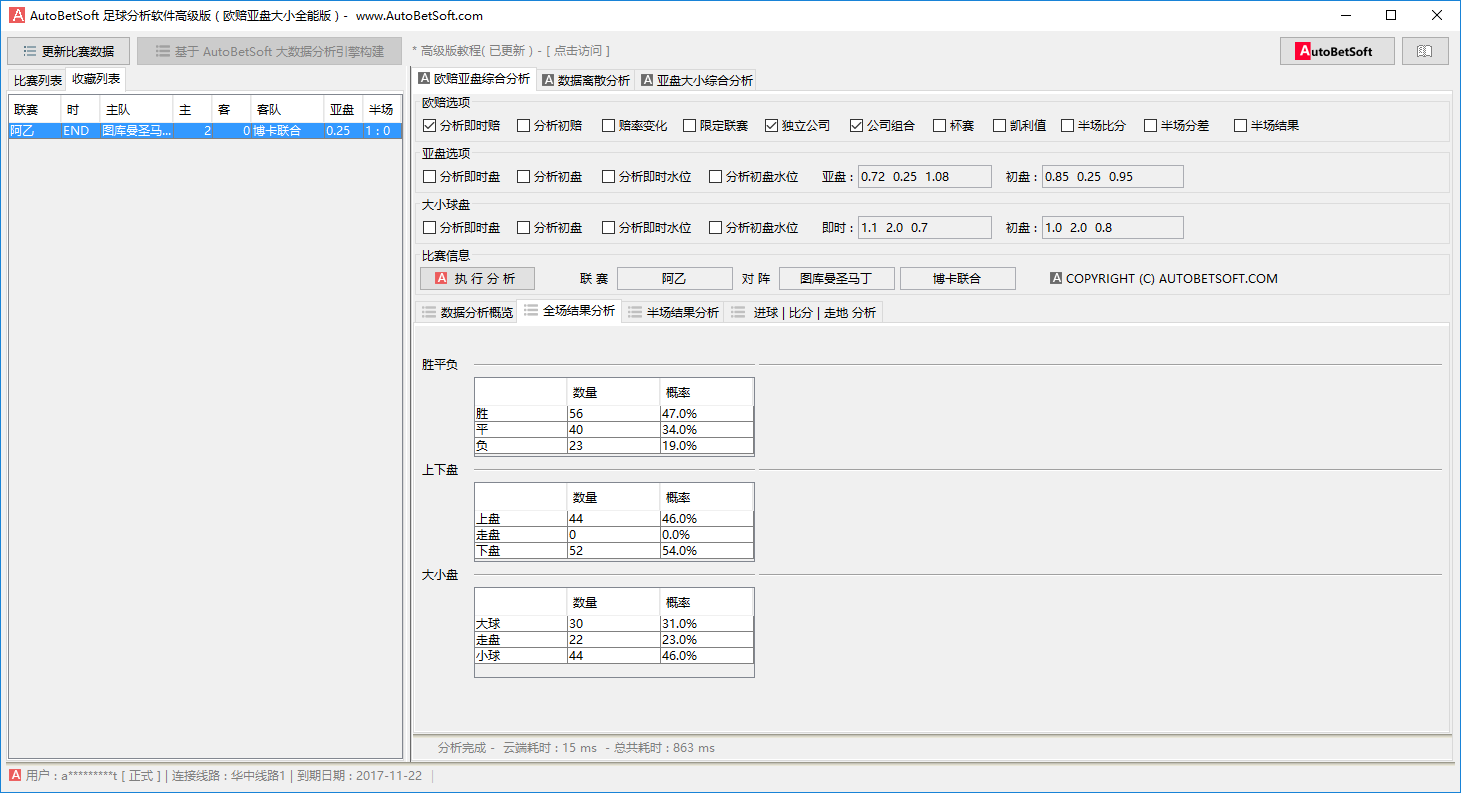Click the 更新比赛数据 button
Viewport: 1461px width, 793px height.
68,51
